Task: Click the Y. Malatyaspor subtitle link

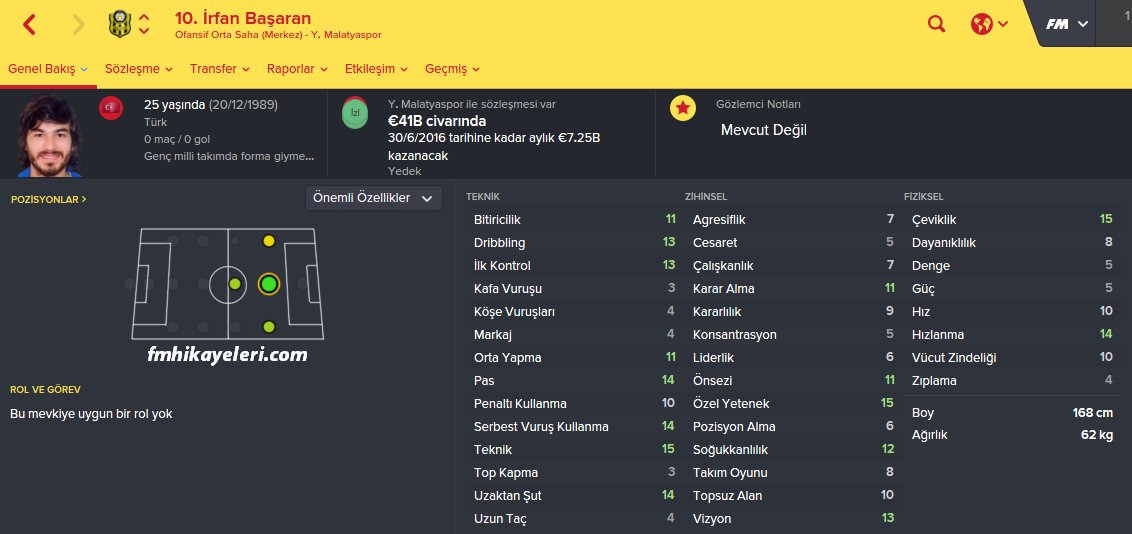Action: tap(347, 35)
